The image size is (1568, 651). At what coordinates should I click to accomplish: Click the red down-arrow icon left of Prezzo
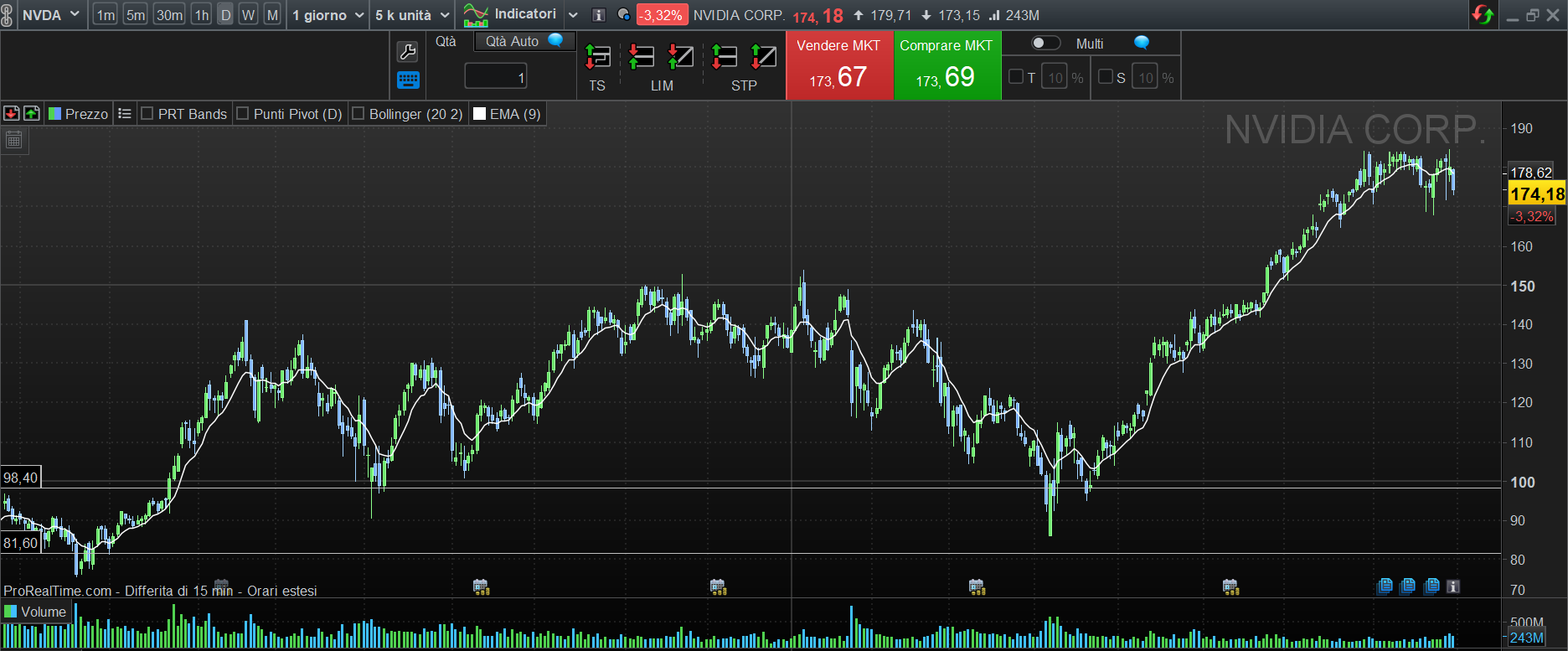pos(12,114)
